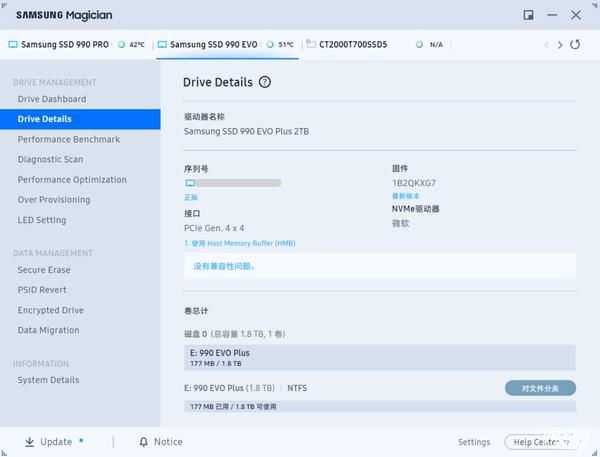
Task: Click the Host Memory Buffer (HMB) link
Action: pos(240,243)
